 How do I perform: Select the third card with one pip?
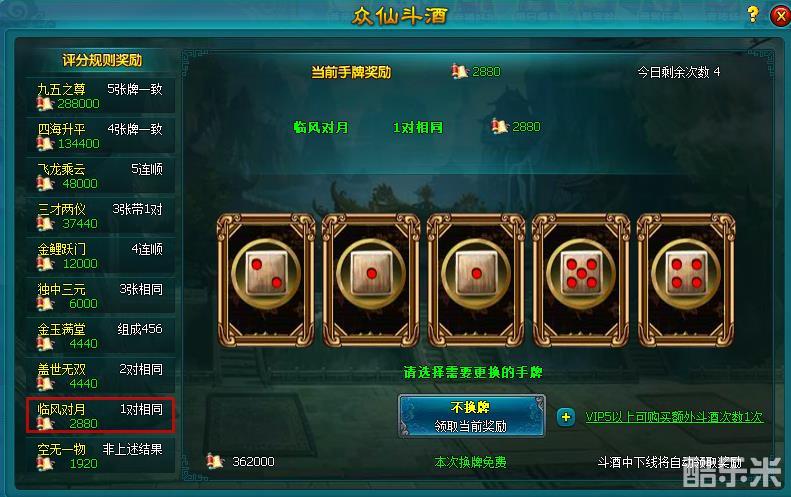[476, 280]
